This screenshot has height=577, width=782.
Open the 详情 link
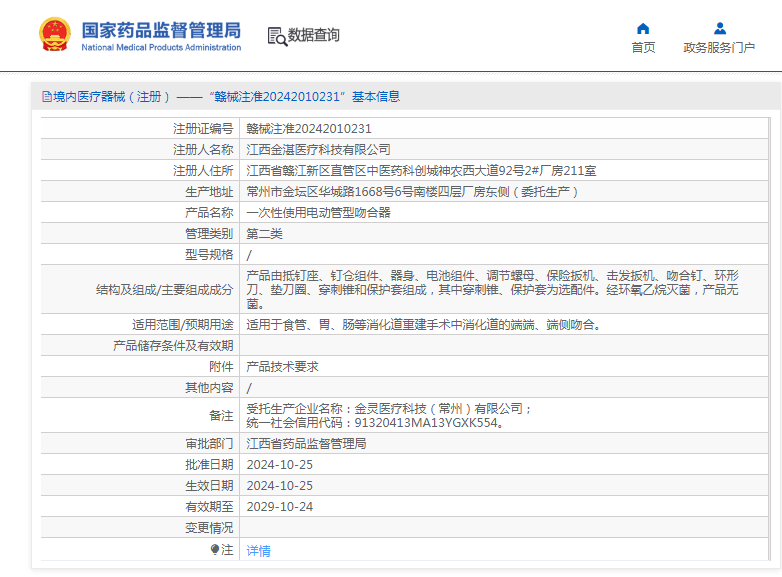[258, 551]
